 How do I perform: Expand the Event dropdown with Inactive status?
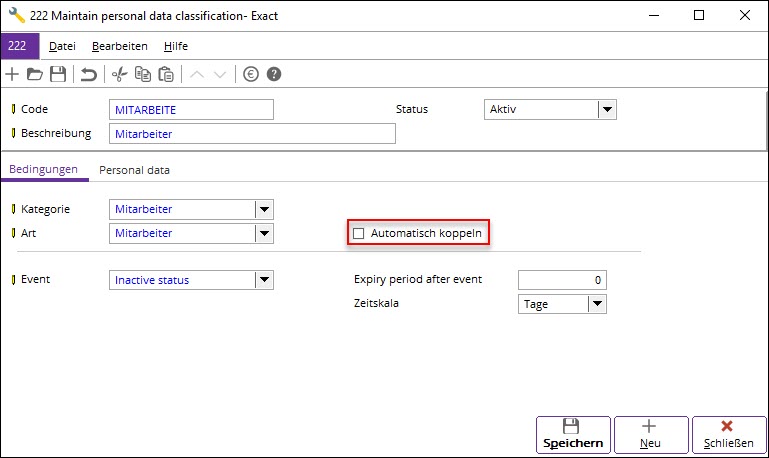pyautogui.click(x=264, y=280)
